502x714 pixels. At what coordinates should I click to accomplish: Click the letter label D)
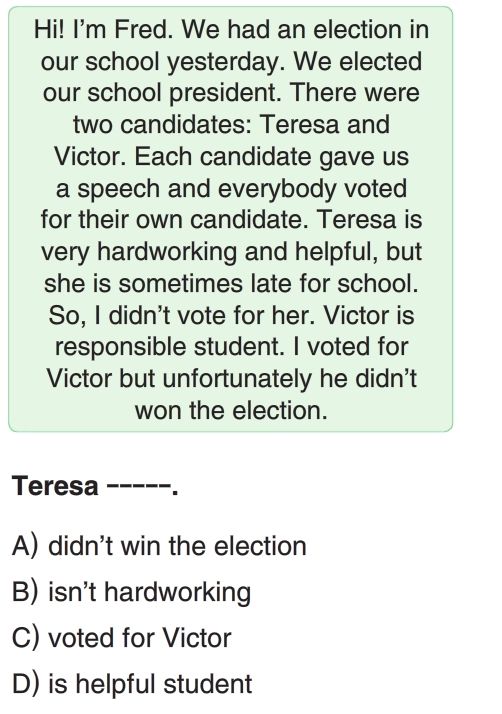26,683
